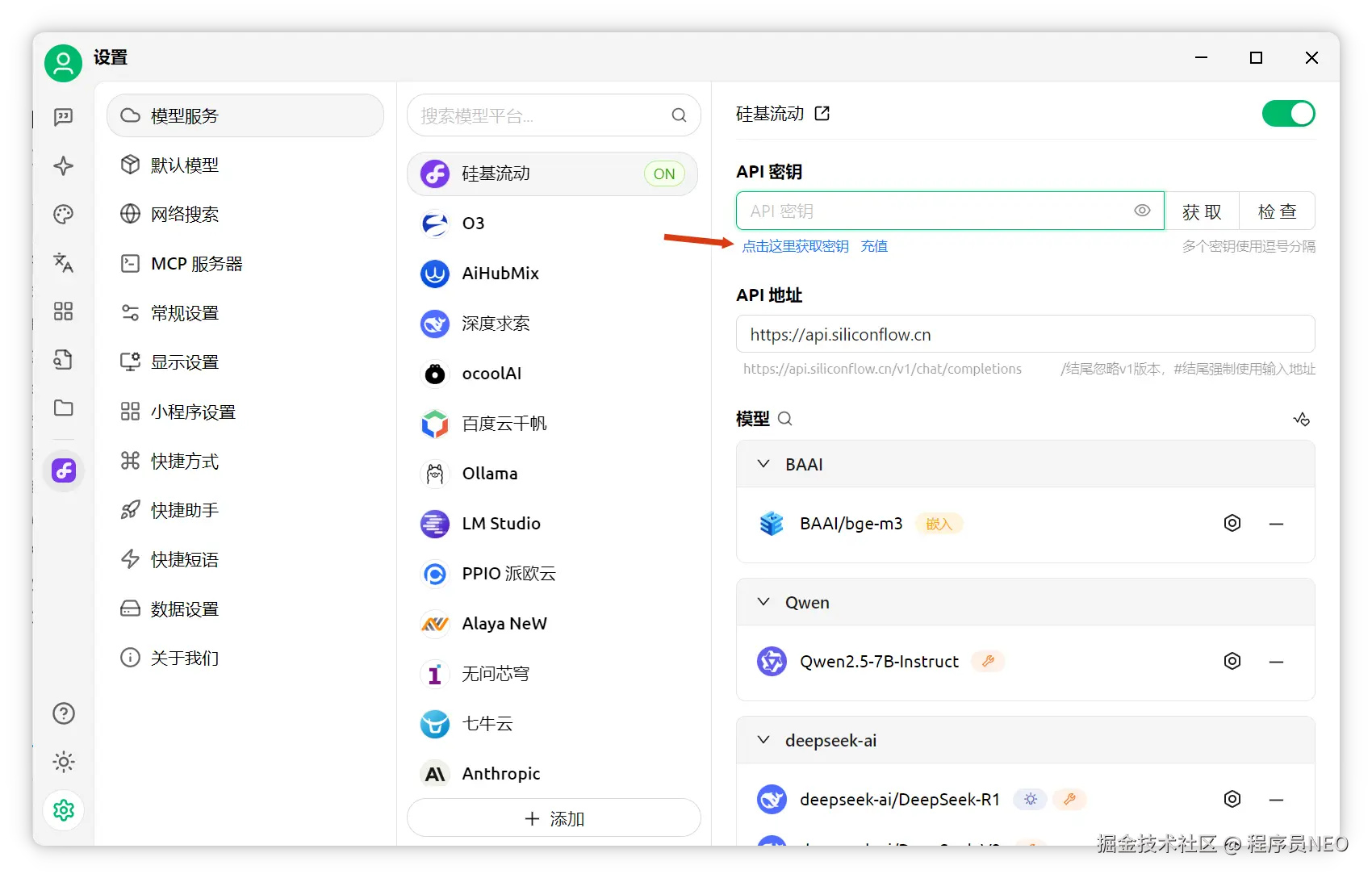Open the agents sparkle icon in sidebar

63,165
